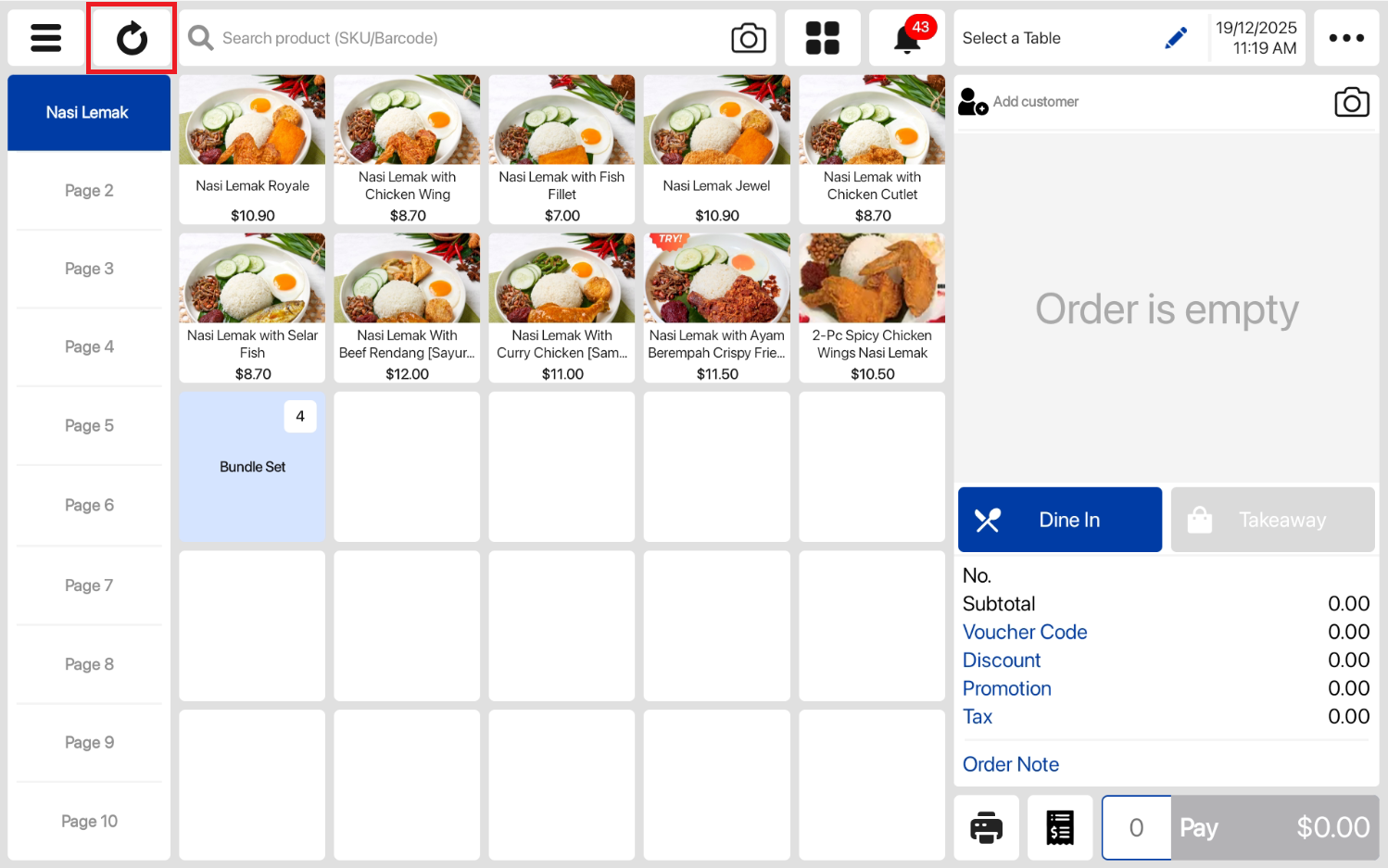Switch order type to Takeaway
1388x868 pixels.
tap(1272, 520)
